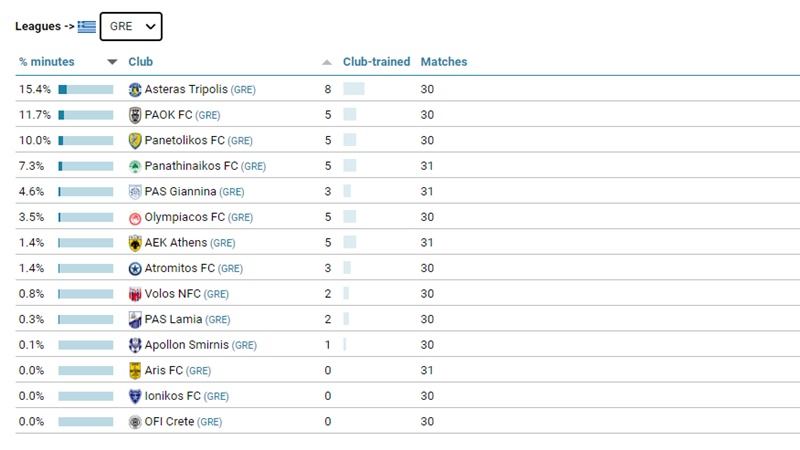Click the Panathinaikos FC crest icon
The width and height of the screenshot is (800, 450).
(x=135, y=166)
